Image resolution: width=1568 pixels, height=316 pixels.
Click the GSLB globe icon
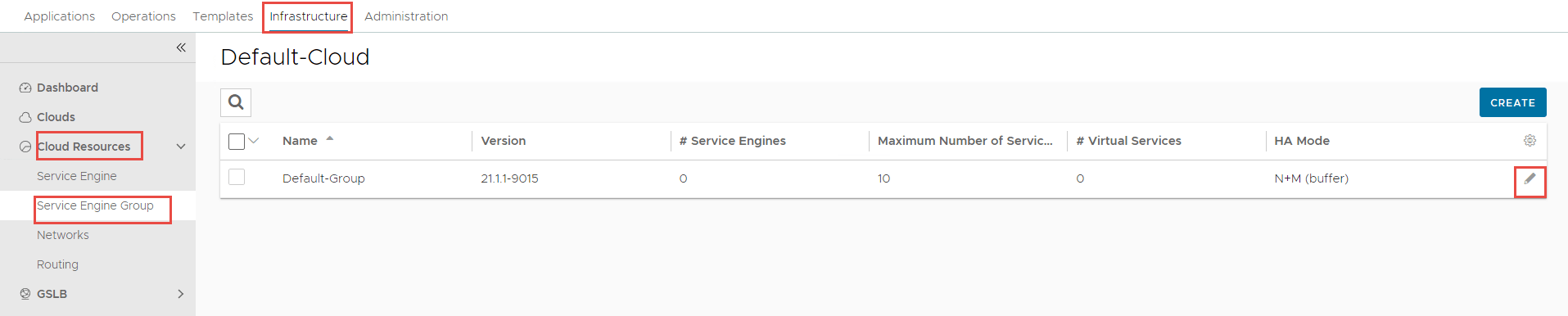coord(25,294)
